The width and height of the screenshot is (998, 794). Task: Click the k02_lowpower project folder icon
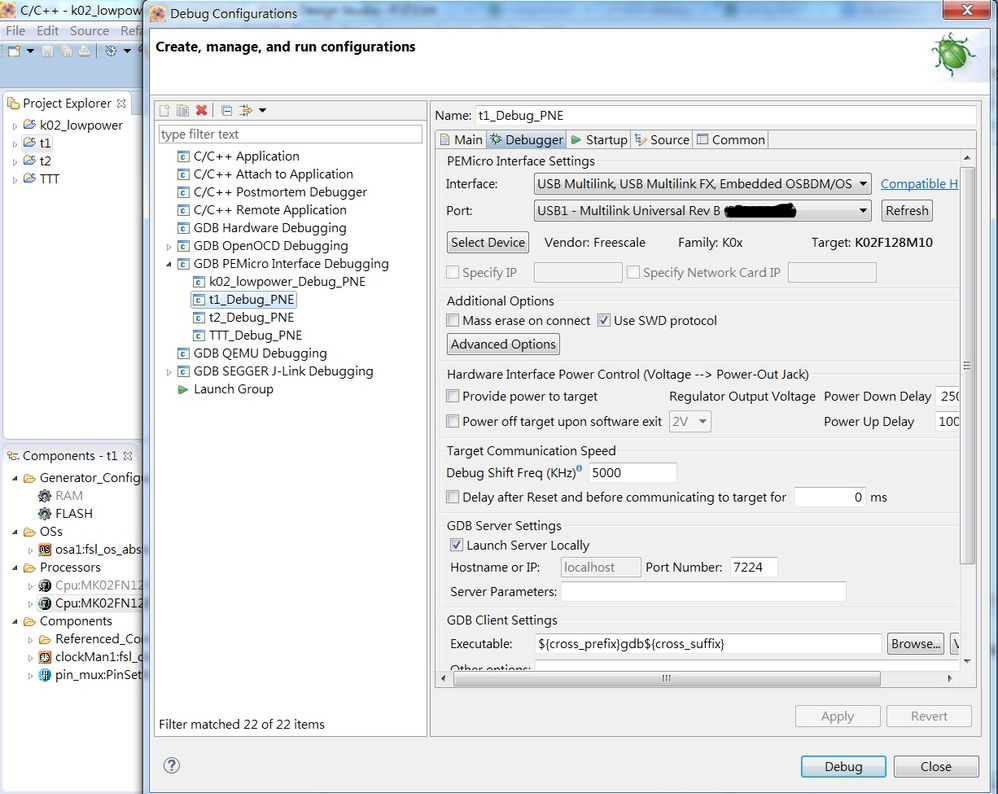tap(29, 125)
